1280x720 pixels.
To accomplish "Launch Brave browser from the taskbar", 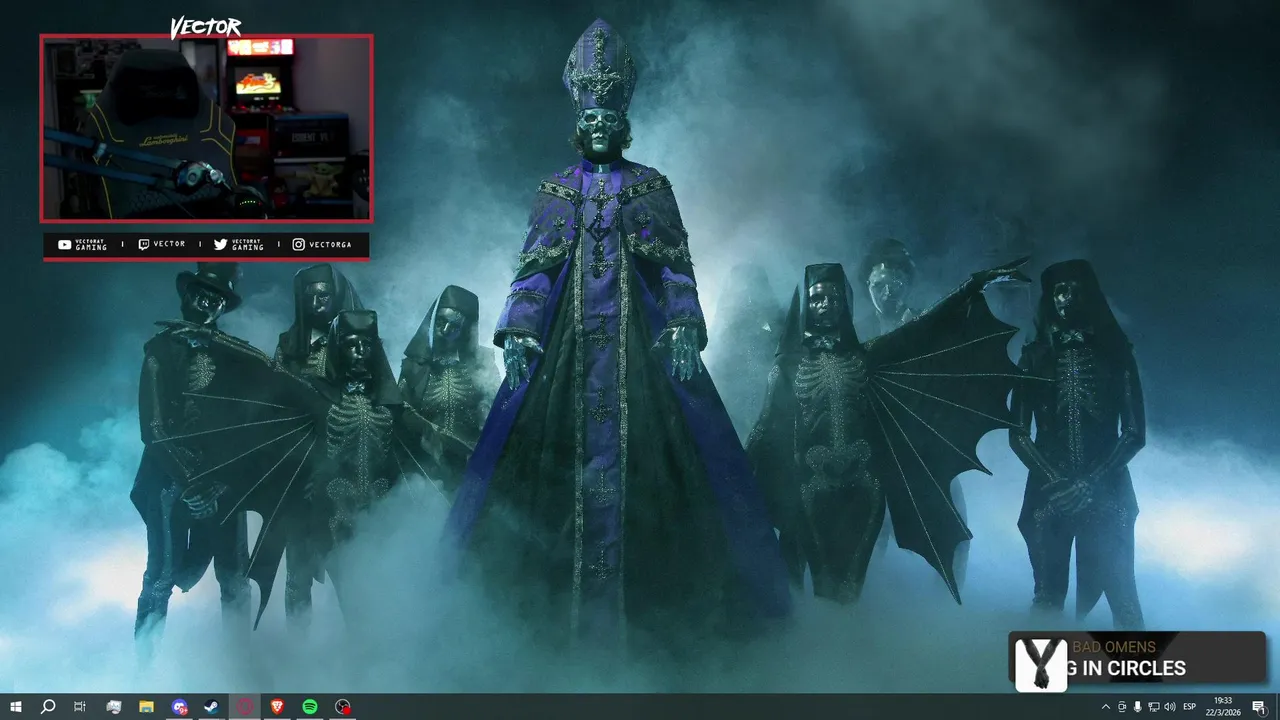I will click(x=277, y=707).
